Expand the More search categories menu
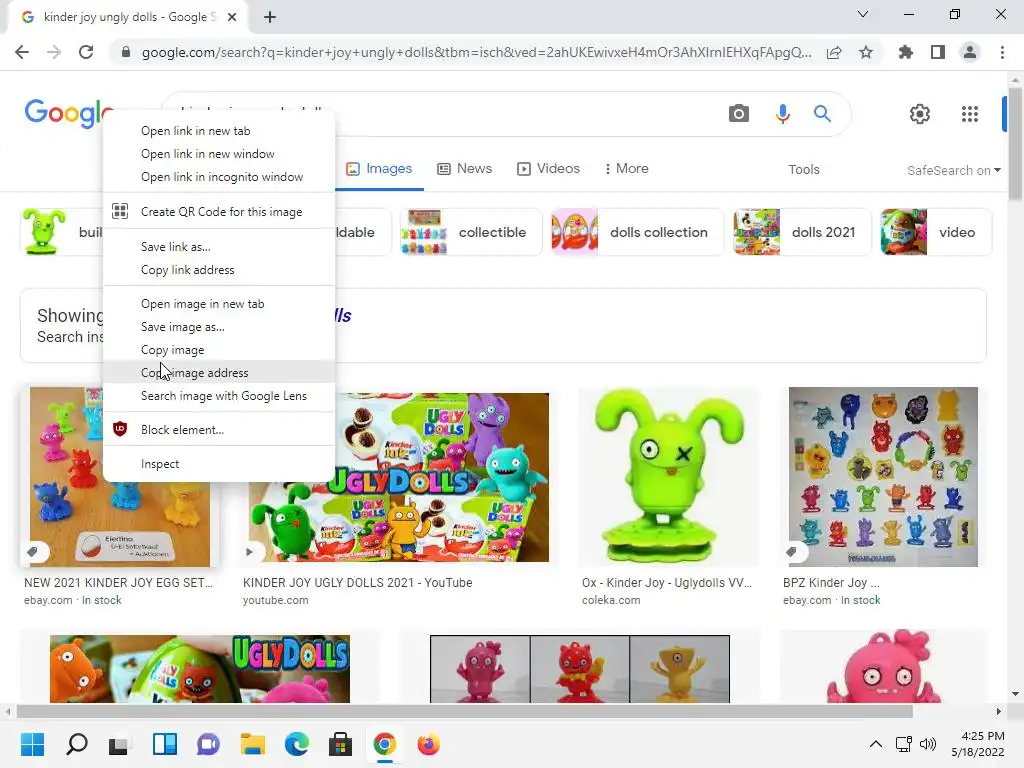1024x768 pixels. 627,168
